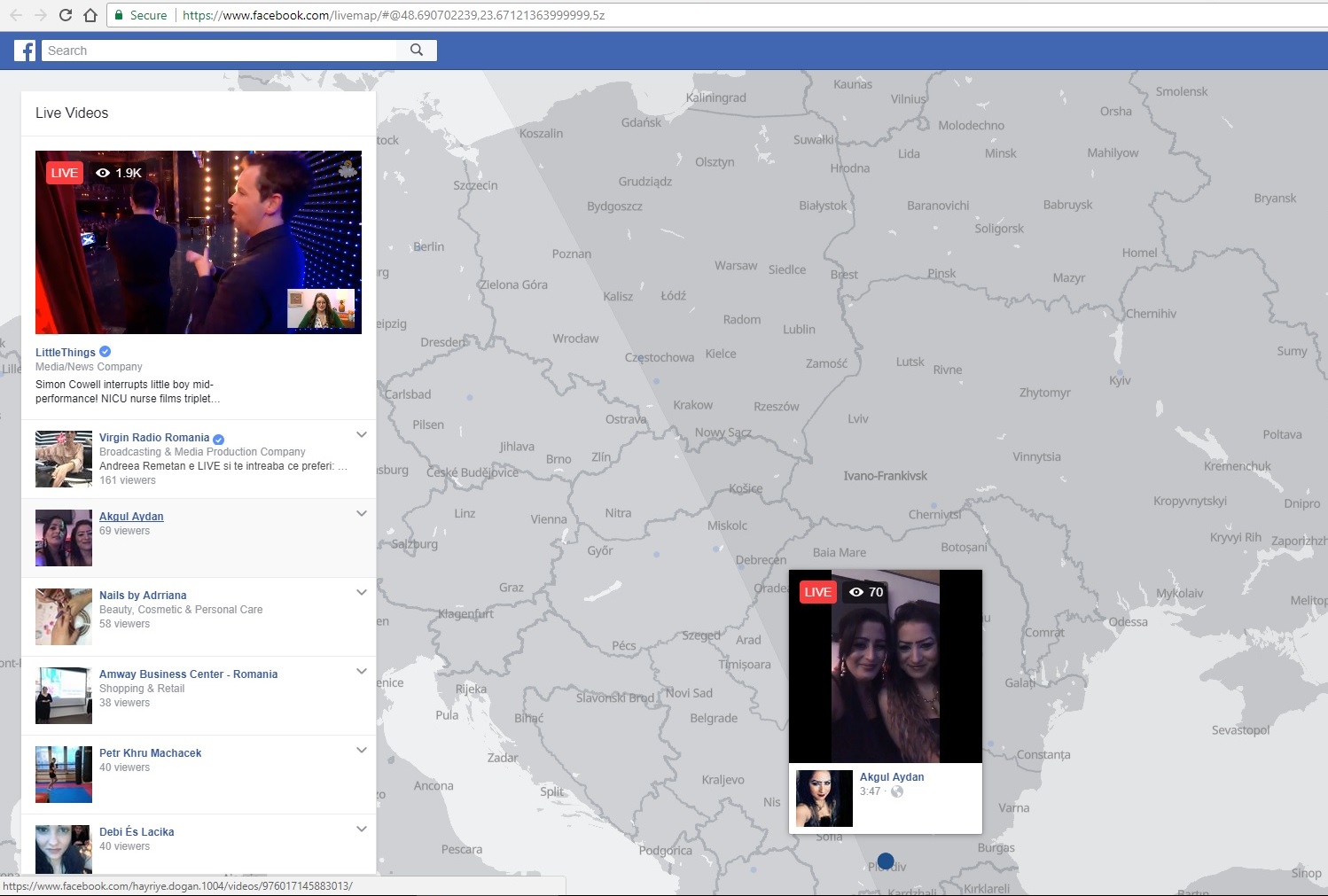The height and width of the screenshot is (896, 1328).
Task: Click the Facebook logo icon
Action: click(25, 51)
